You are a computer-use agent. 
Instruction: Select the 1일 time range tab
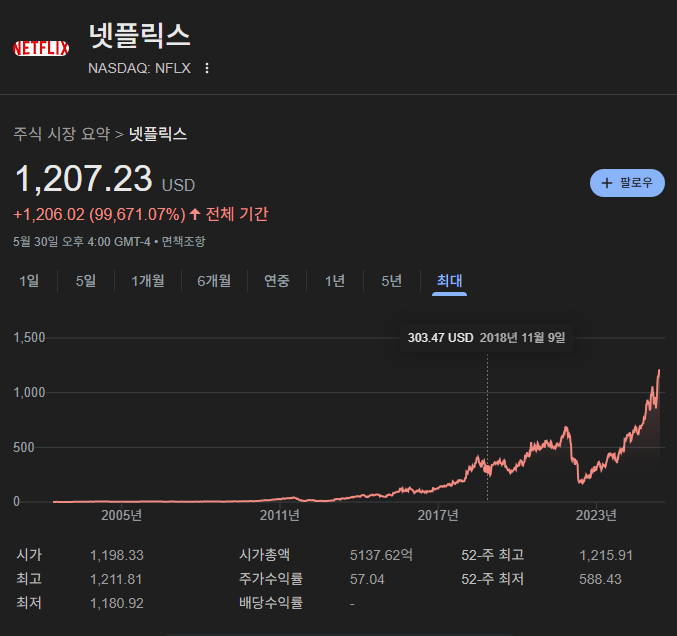(x=29, y=281)
